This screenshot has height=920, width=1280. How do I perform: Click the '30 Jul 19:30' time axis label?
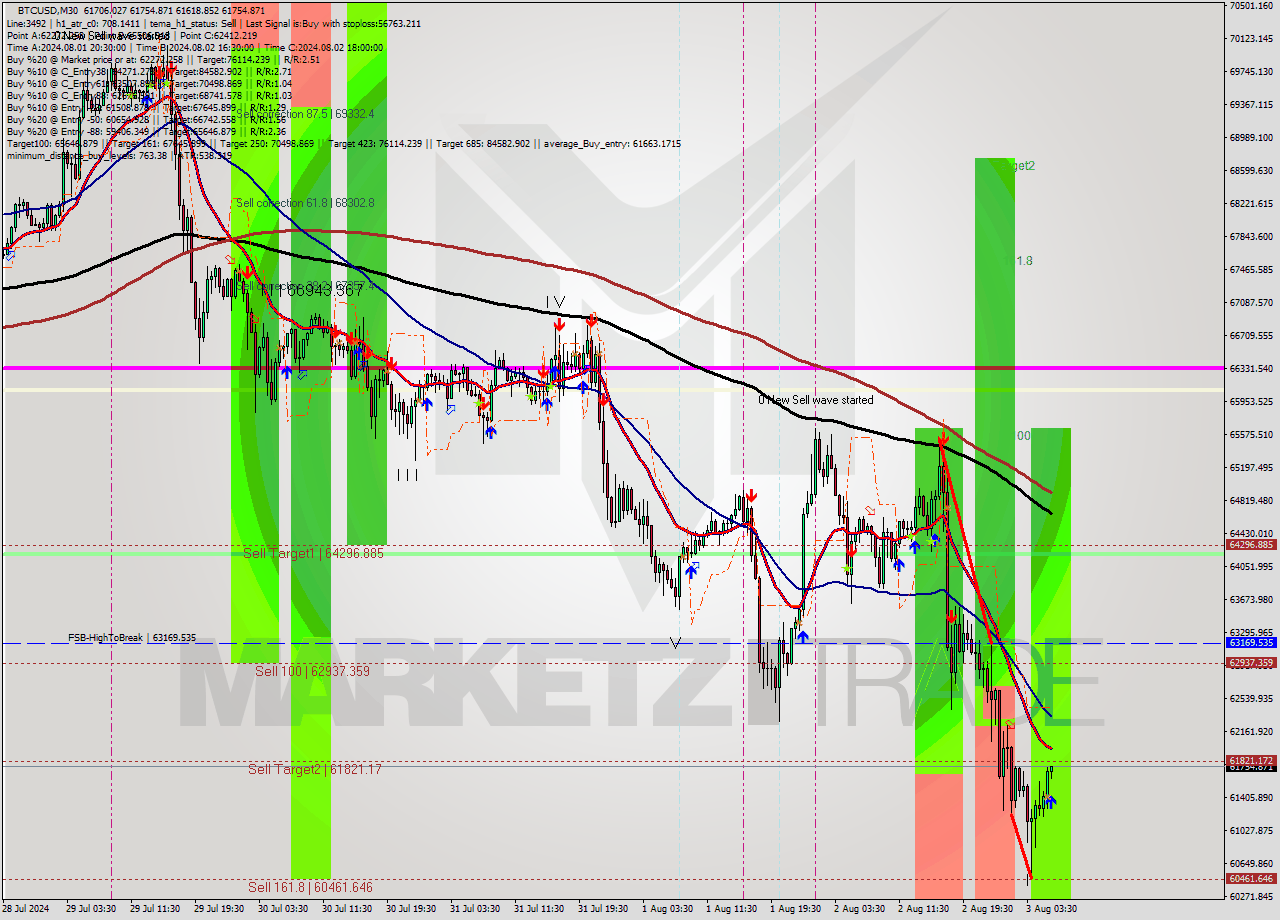pos(410,909)
